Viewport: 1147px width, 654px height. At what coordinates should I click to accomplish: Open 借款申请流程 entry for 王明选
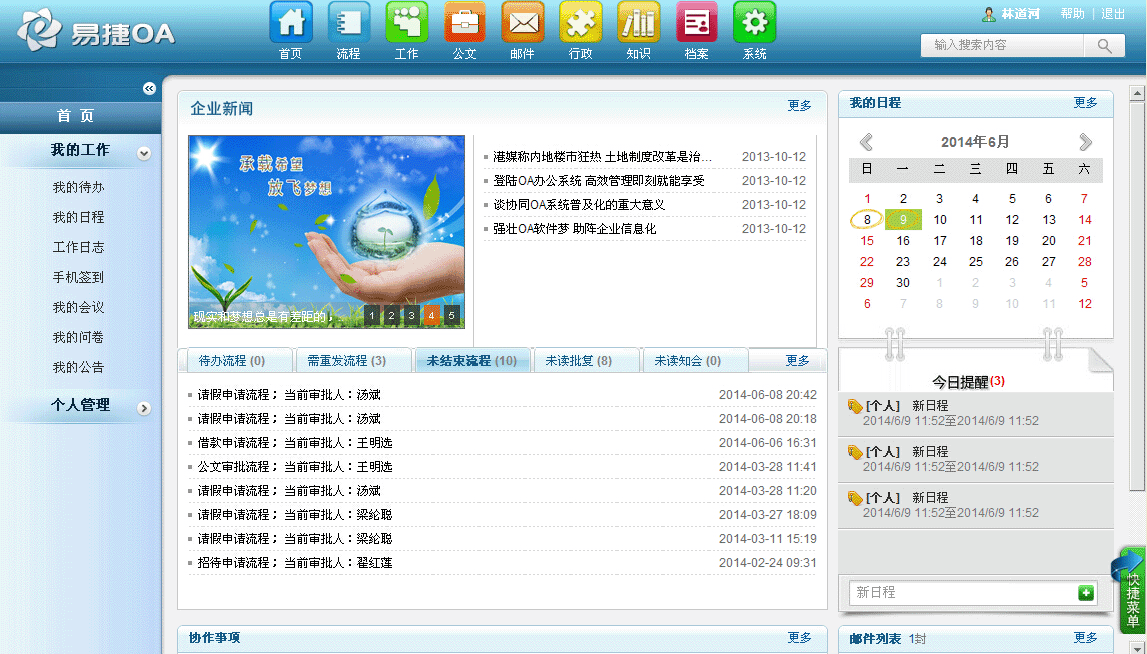(295, 443)
